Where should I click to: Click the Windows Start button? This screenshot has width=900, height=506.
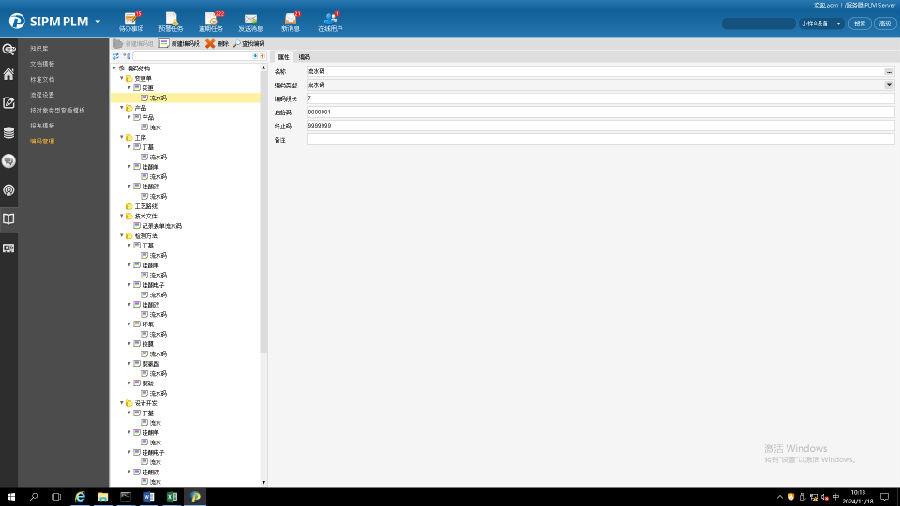click(x=11, y=497)
